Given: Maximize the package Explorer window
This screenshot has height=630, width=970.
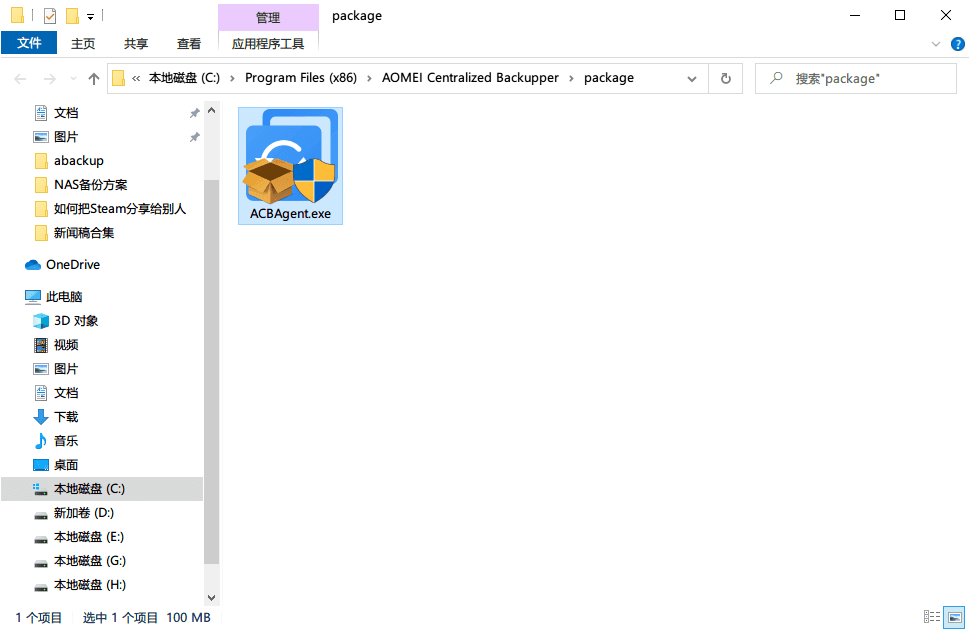Looking at the screenshot, I should point(900,15).
